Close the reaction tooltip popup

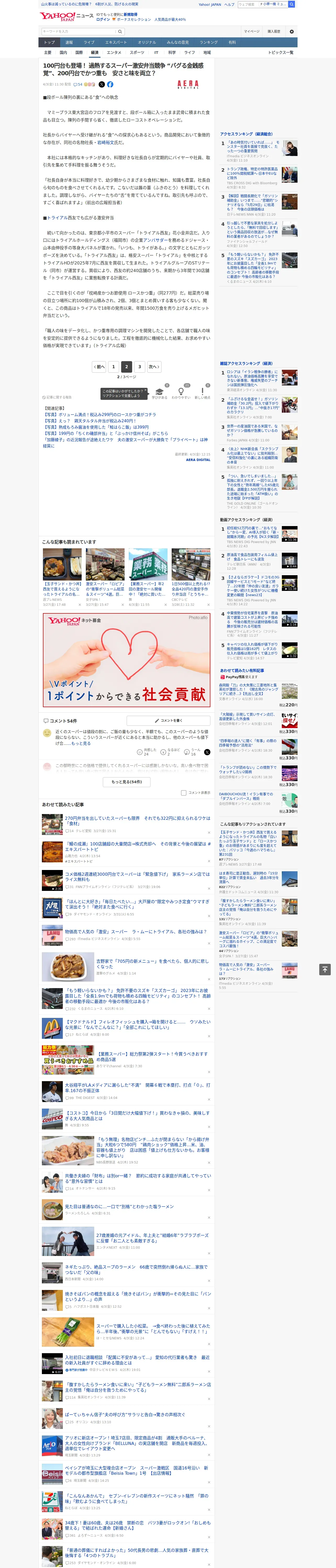coord(145,391)
